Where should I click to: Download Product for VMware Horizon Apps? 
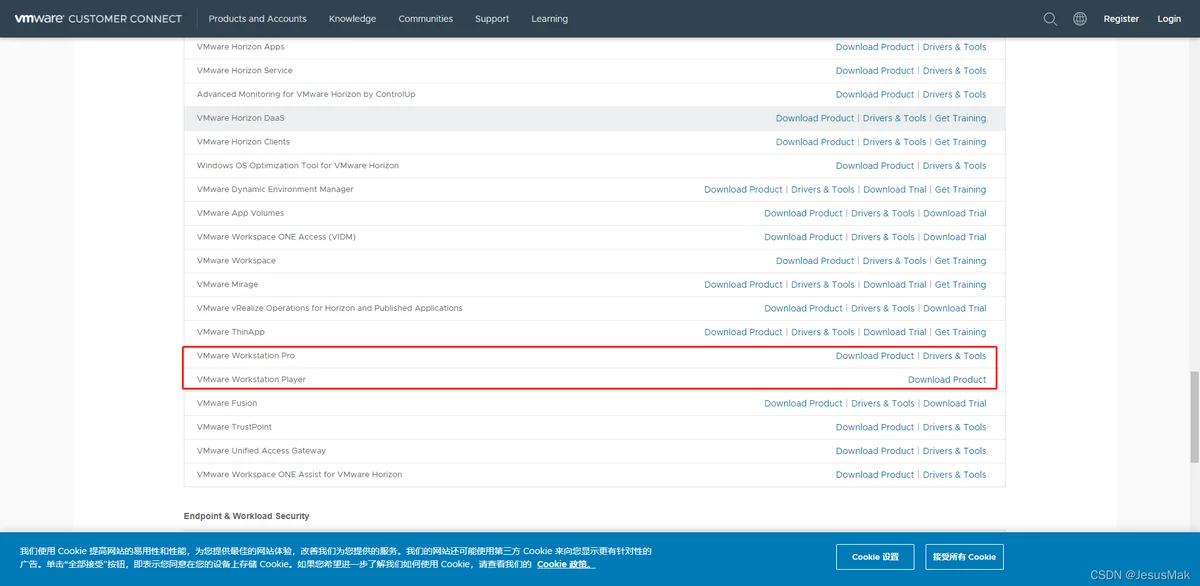pyautogui.click(x=875, y=47)
